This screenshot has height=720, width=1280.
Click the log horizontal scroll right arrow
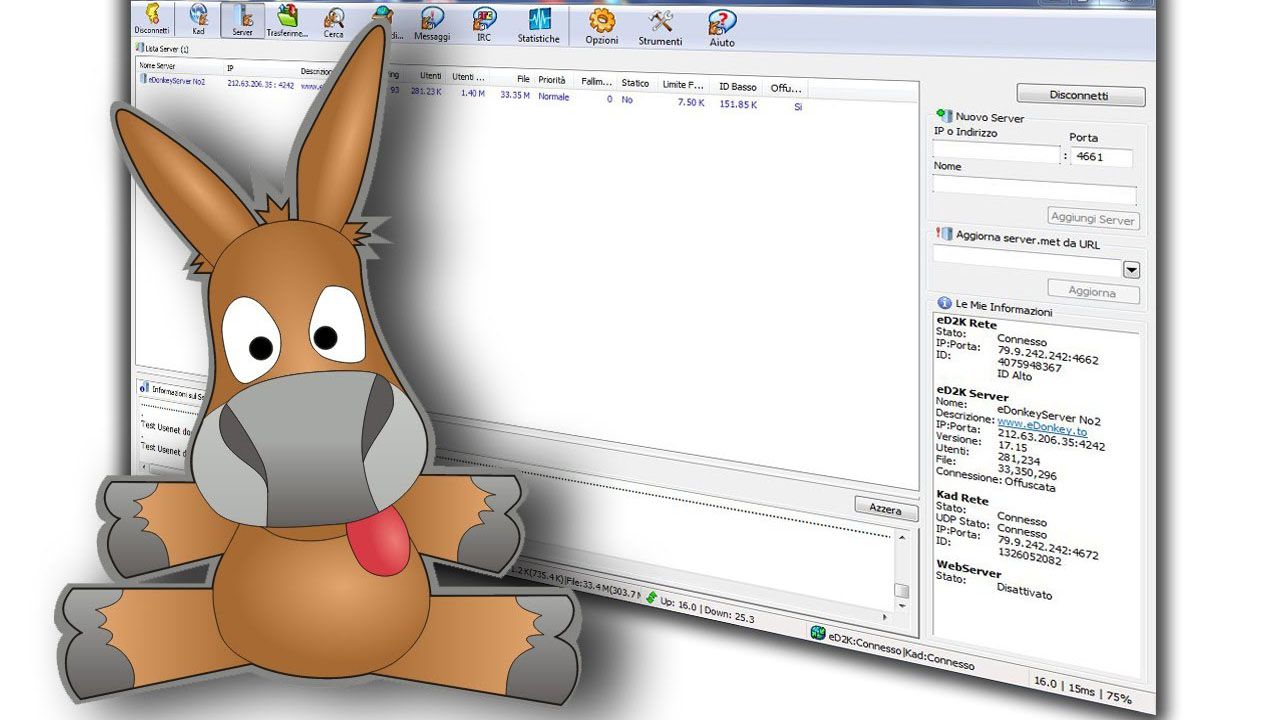(x=884, y=617)
